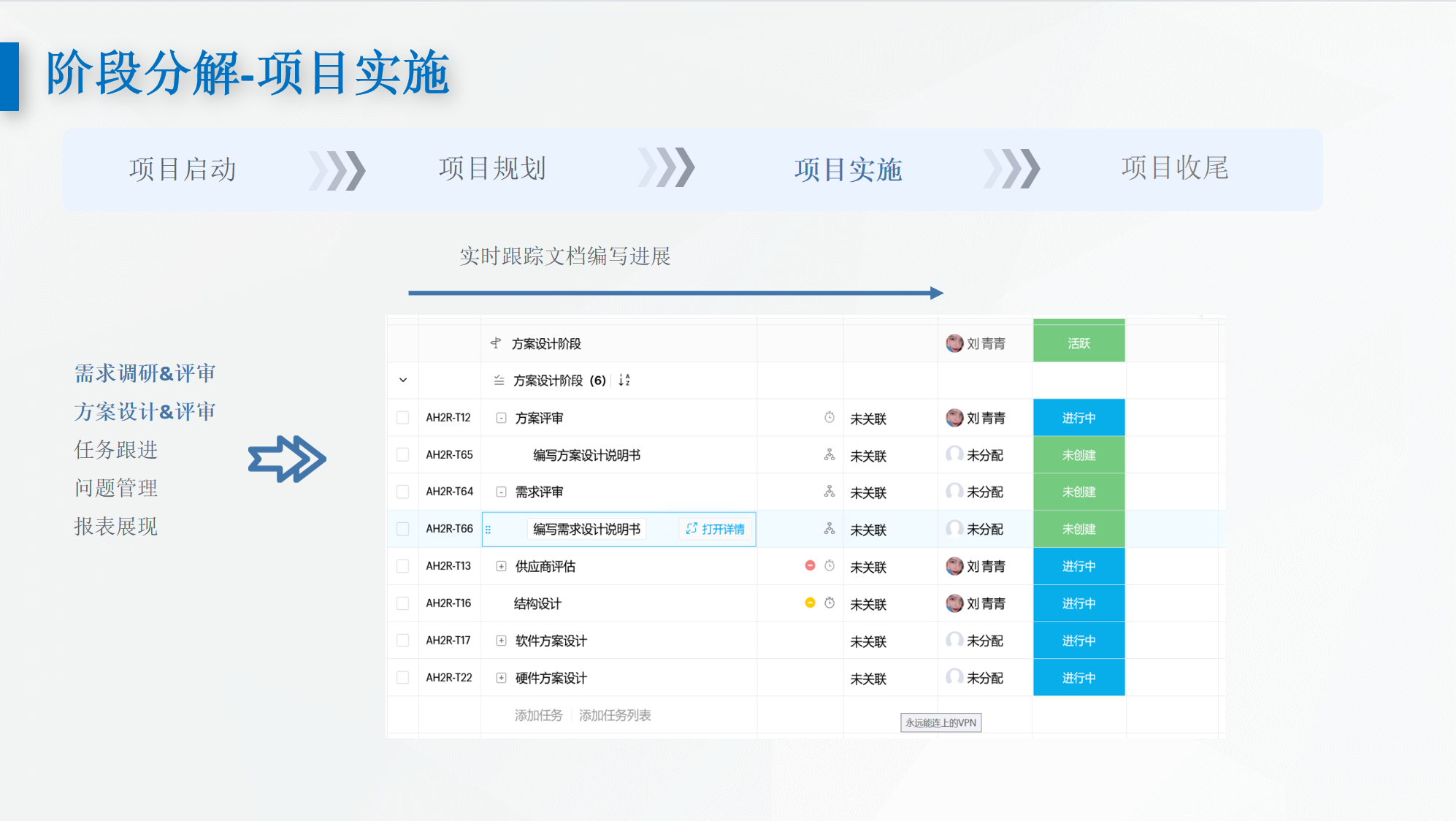
Task: Click the blue 进行中 status cell for 软件方案设计
Action: [x=1078, y=641]
